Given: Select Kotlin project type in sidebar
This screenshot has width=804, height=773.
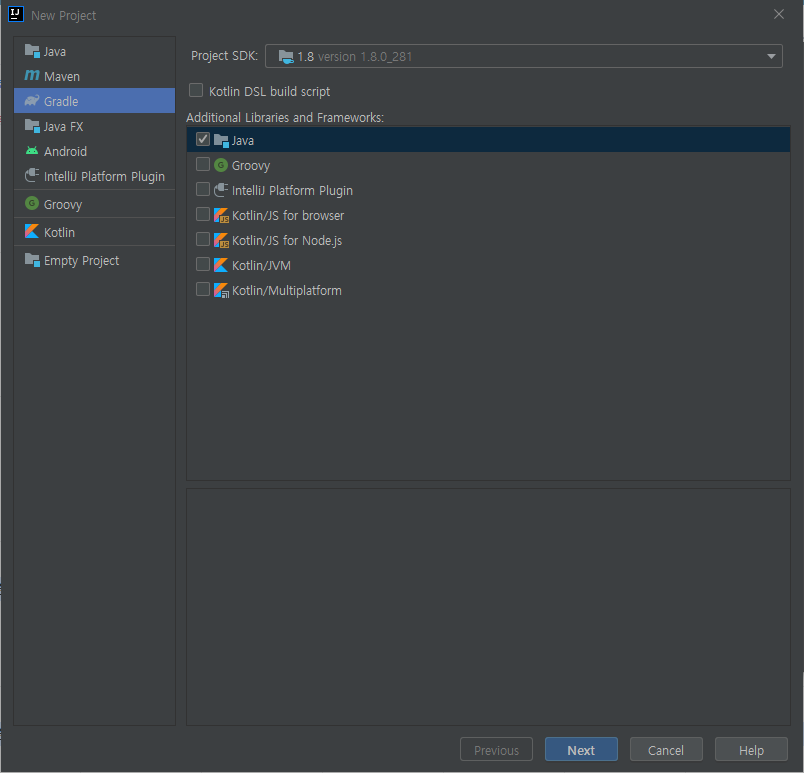Looking at the screenshot, I should (94, 232).
